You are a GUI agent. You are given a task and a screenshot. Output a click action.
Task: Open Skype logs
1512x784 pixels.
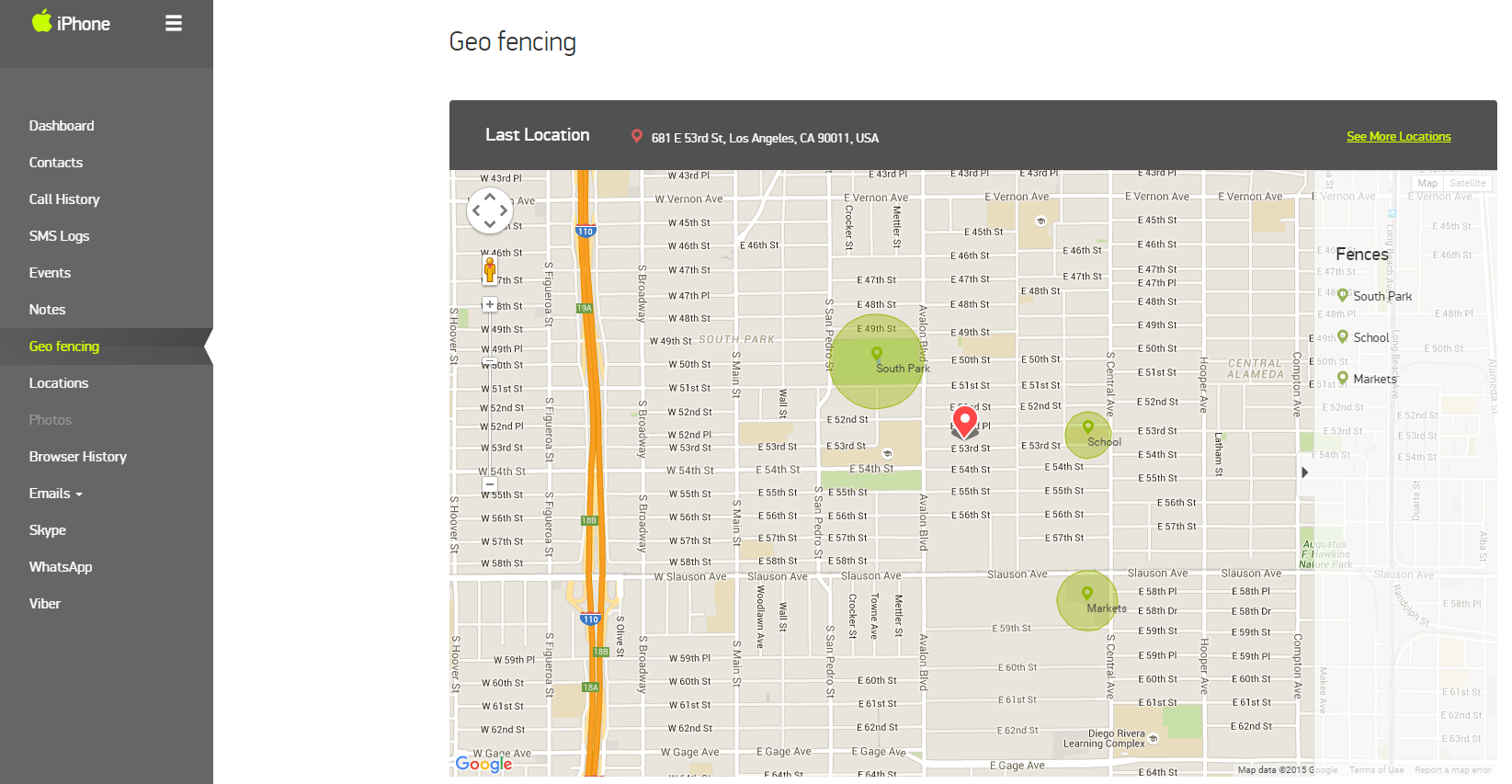[48, 530]
